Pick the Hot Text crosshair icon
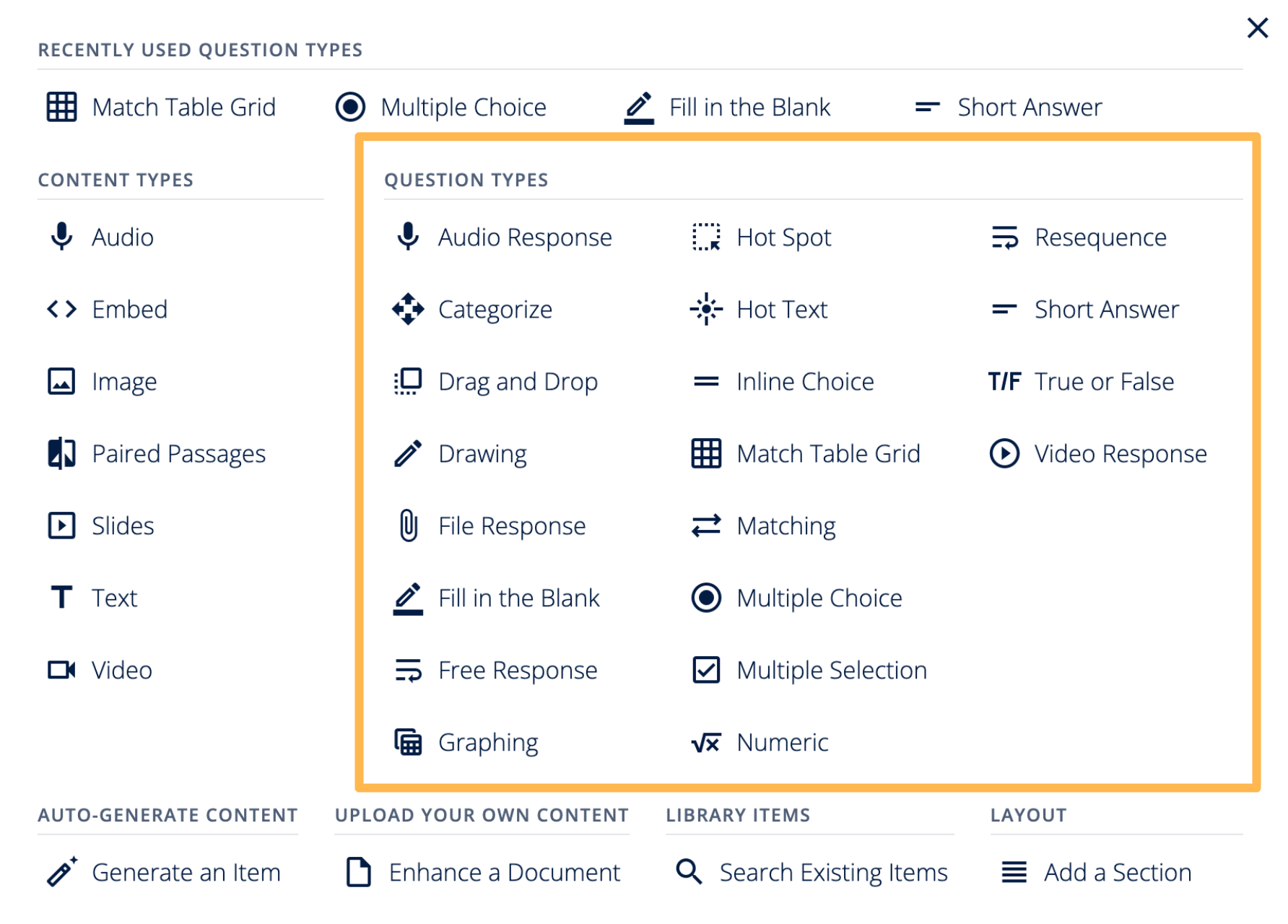Viewport: 1288px width, 924px height. coord(706,309)
